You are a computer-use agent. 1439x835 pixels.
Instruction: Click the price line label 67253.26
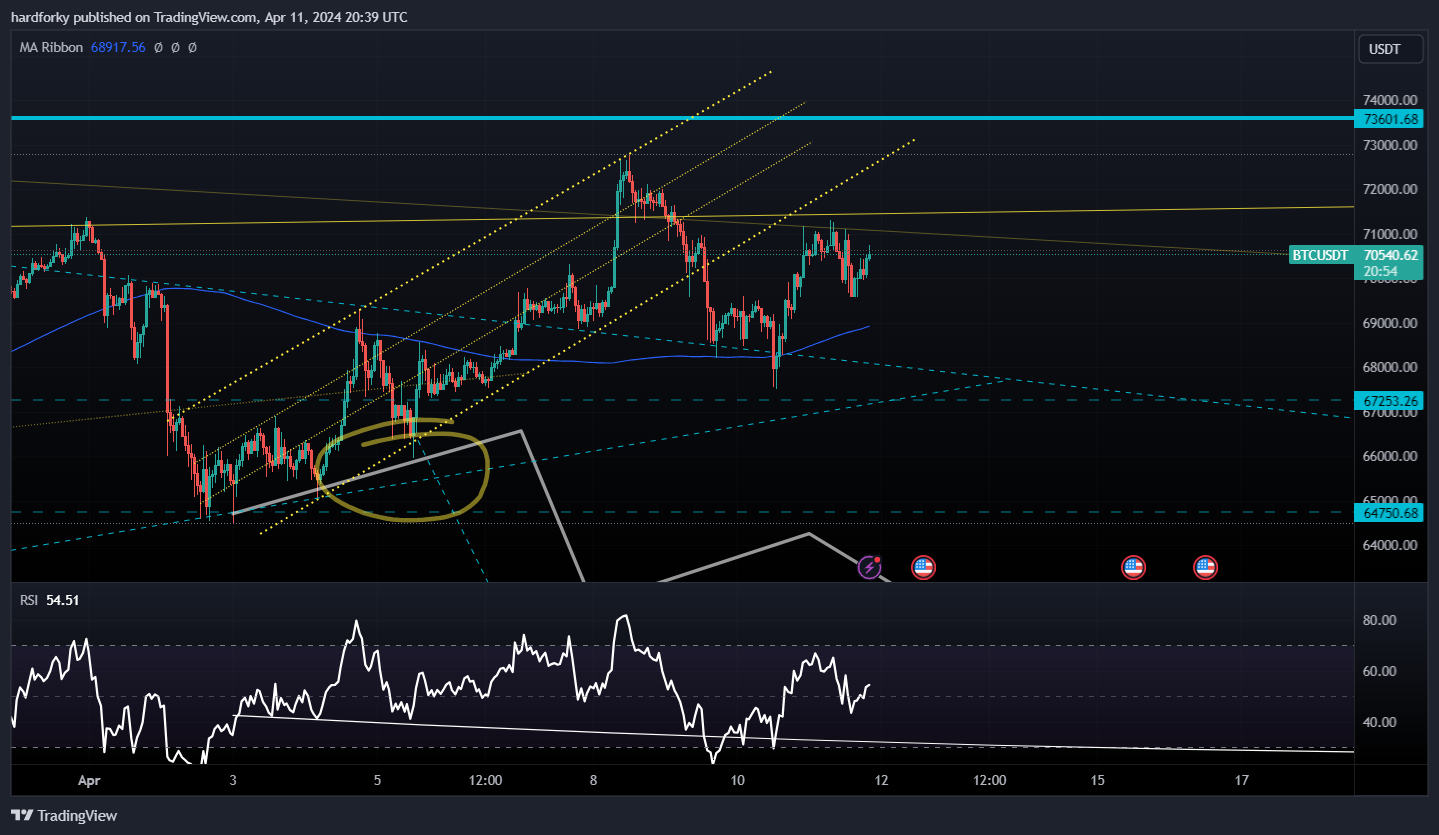(x=1390, y=401)
